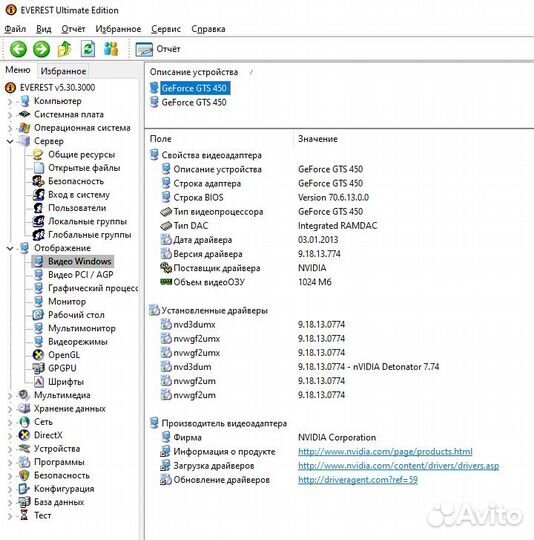Click the bottom Безопасность shield icon

pos(24,476)
